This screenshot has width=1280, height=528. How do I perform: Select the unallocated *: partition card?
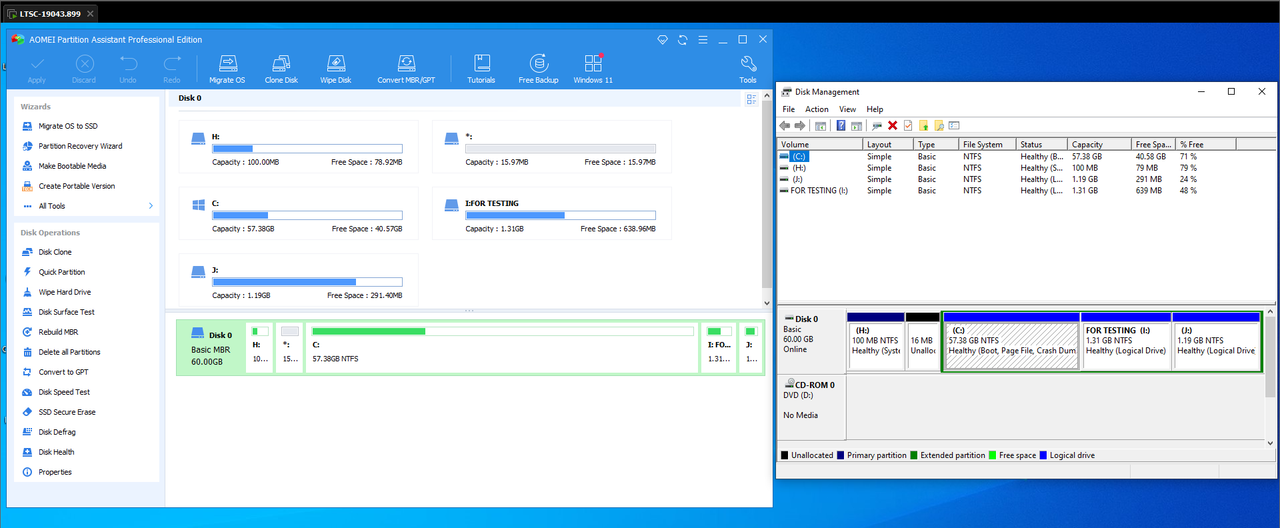point(551,148)
